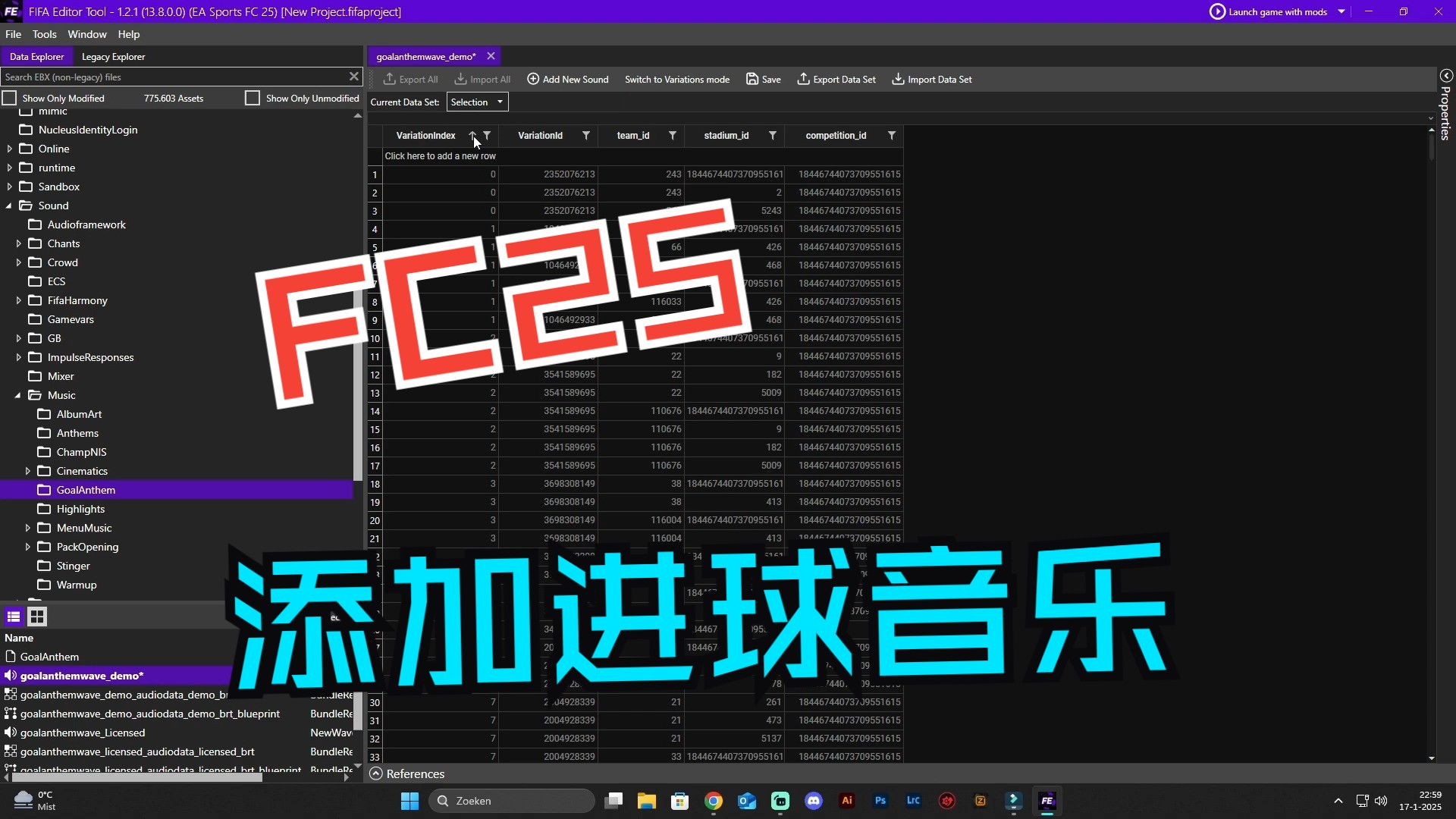Viewport: 1456px width, 819px height.
Task: Select goalanthemwave_Licensed asset
Action: tap(83, 733)
